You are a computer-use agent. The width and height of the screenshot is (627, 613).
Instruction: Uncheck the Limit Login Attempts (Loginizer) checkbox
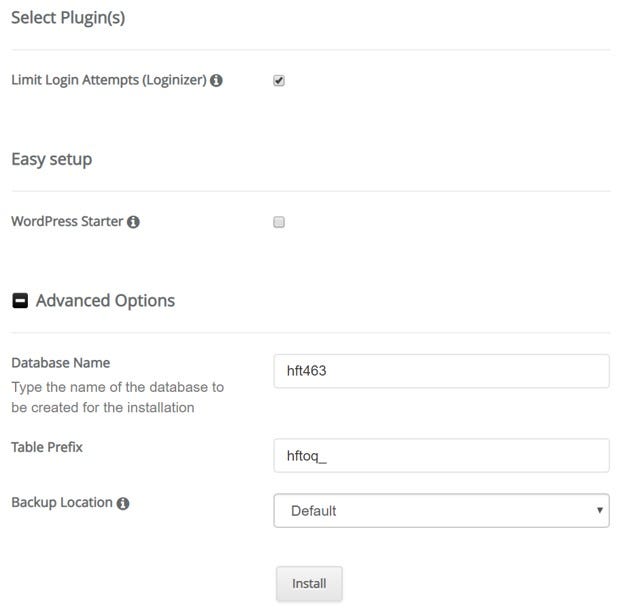coord(279,80)
